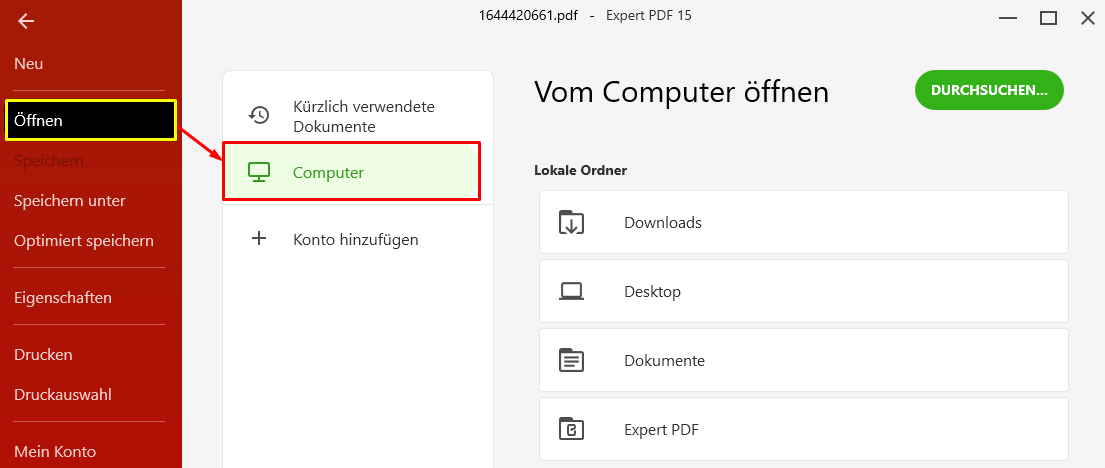Maximize the Expert PDF window
The height and width of the screenshot is (468, 1105).
coord(1049,18)
